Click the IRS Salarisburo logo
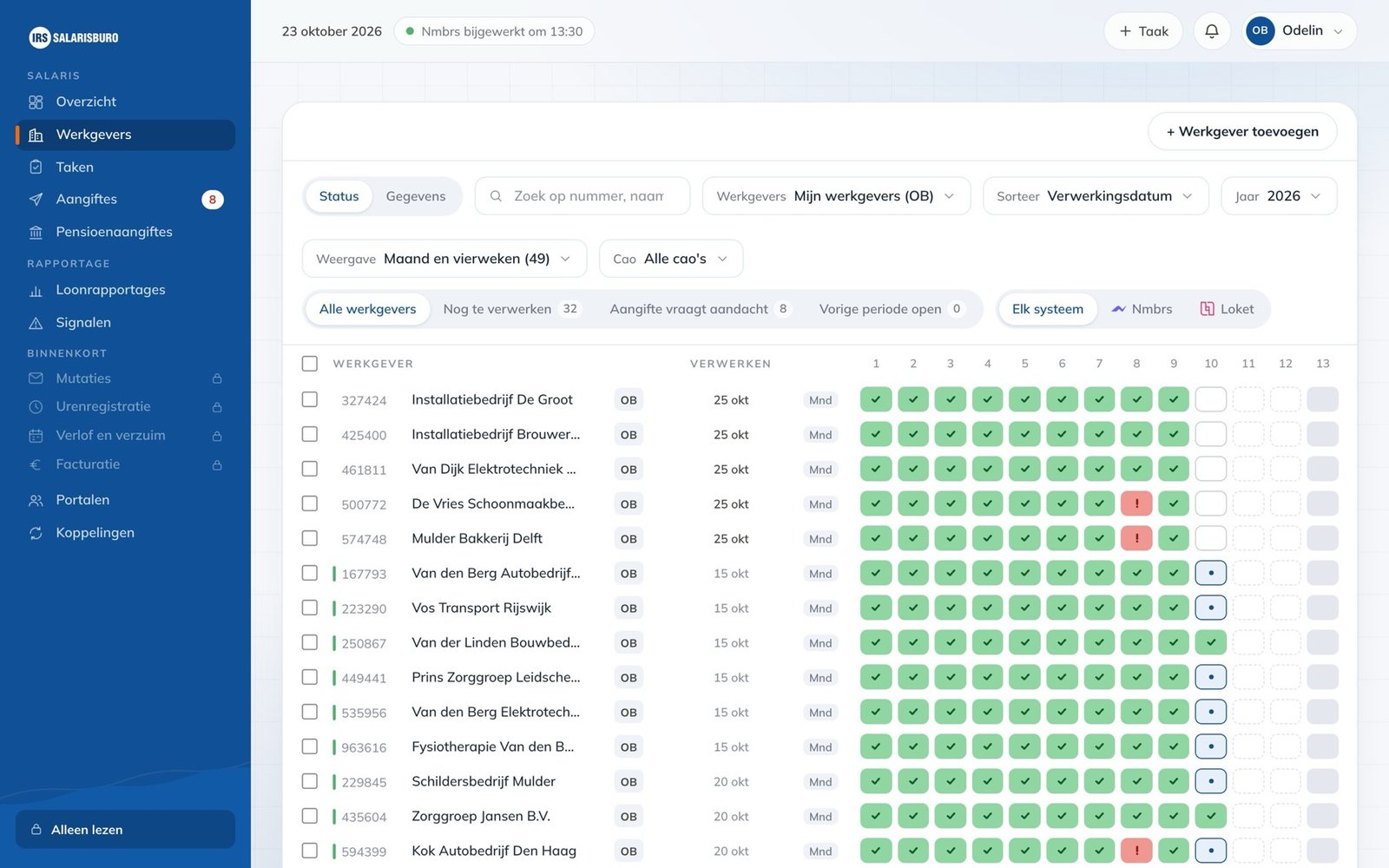Viewport: 1389px width, 868px height. coord(74,37)
